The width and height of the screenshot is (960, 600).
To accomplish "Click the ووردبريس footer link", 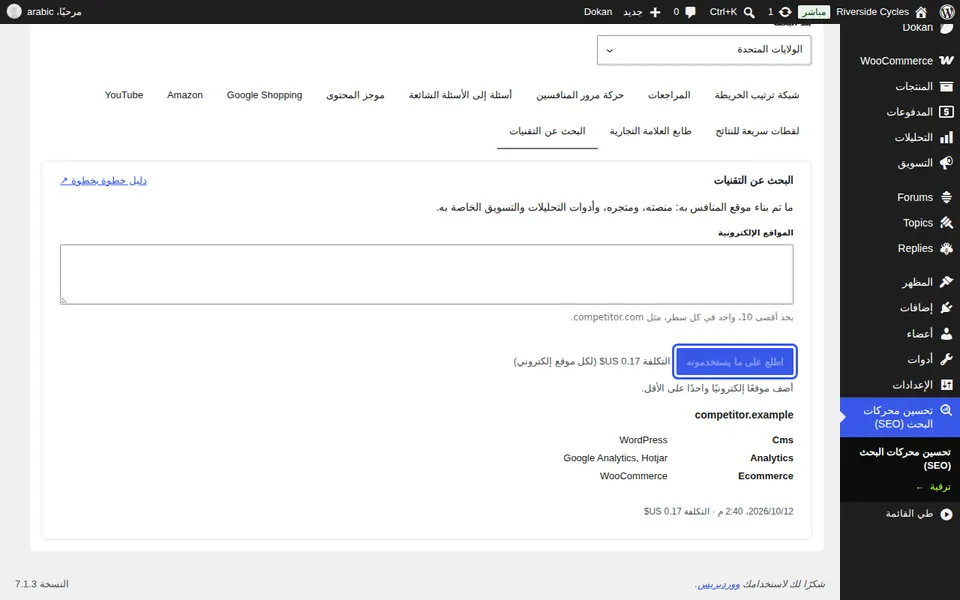I will click(x=719, y=584).
